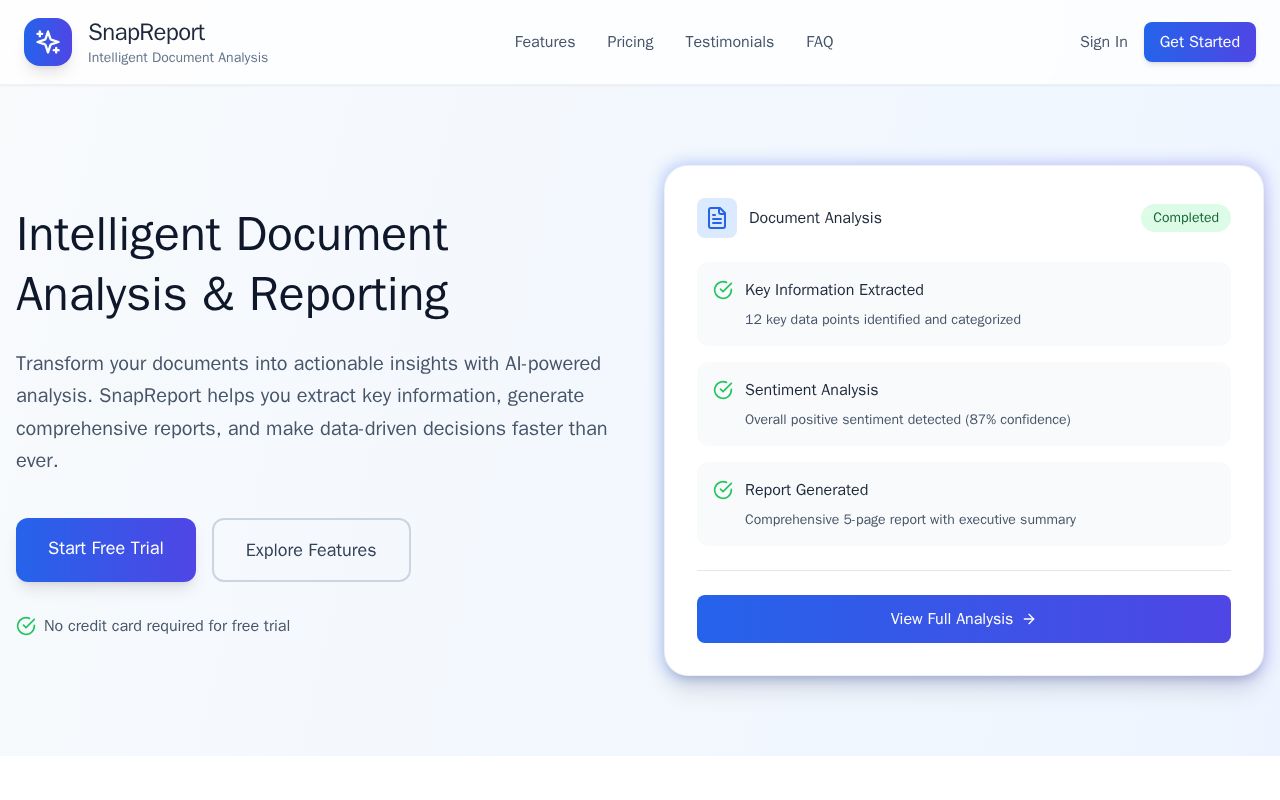
Task: Click the SnapReport sparkle logo icon
Action: point(48,42)
